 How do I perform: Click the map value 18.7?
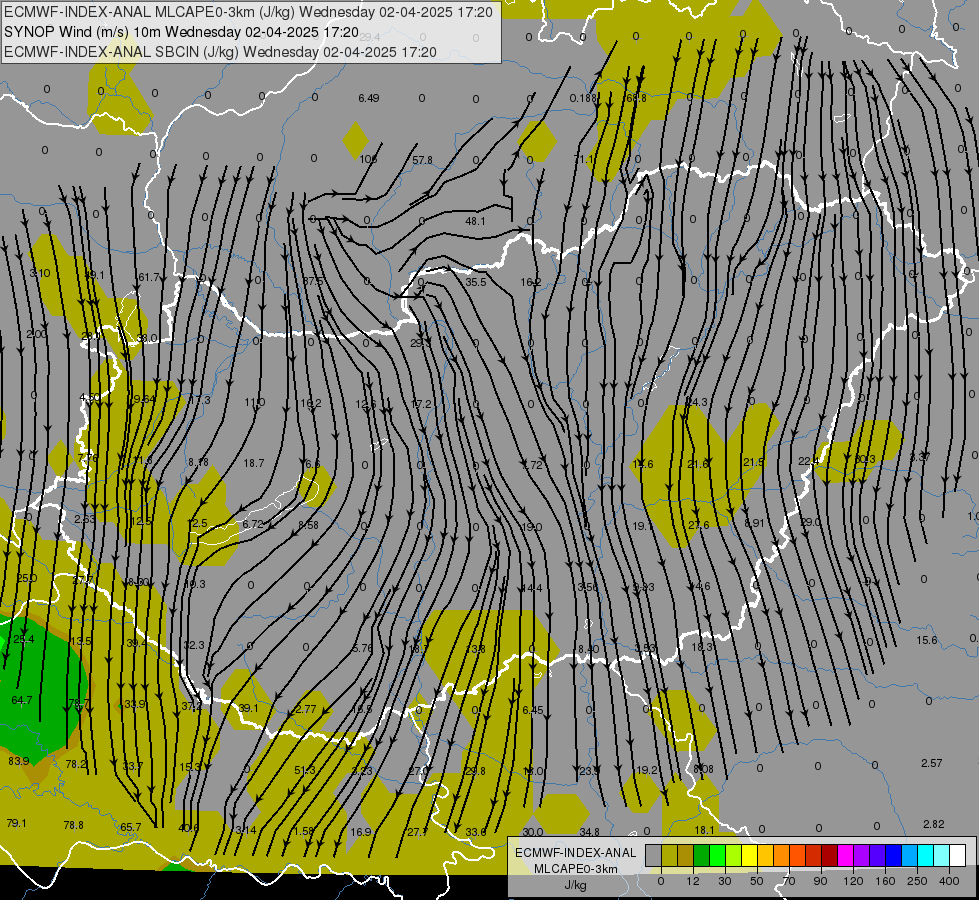coord(253,463)
